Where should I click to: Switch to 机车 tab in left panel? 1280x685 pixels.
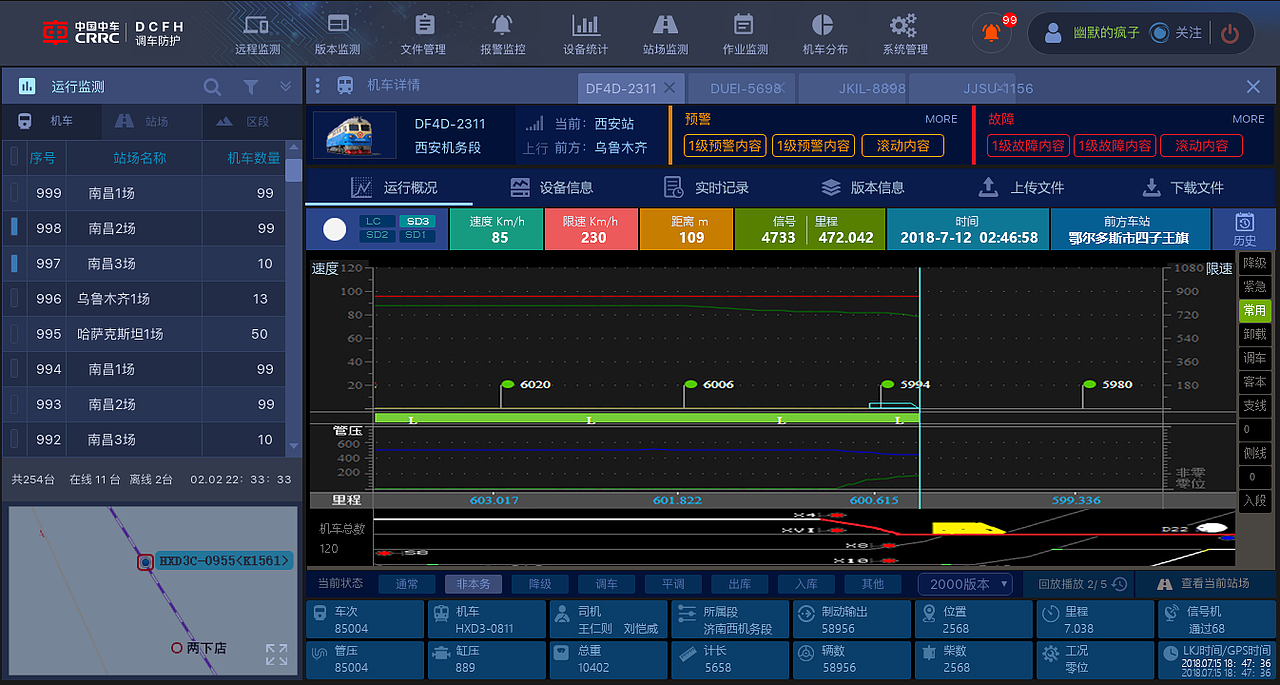point(52,121)
